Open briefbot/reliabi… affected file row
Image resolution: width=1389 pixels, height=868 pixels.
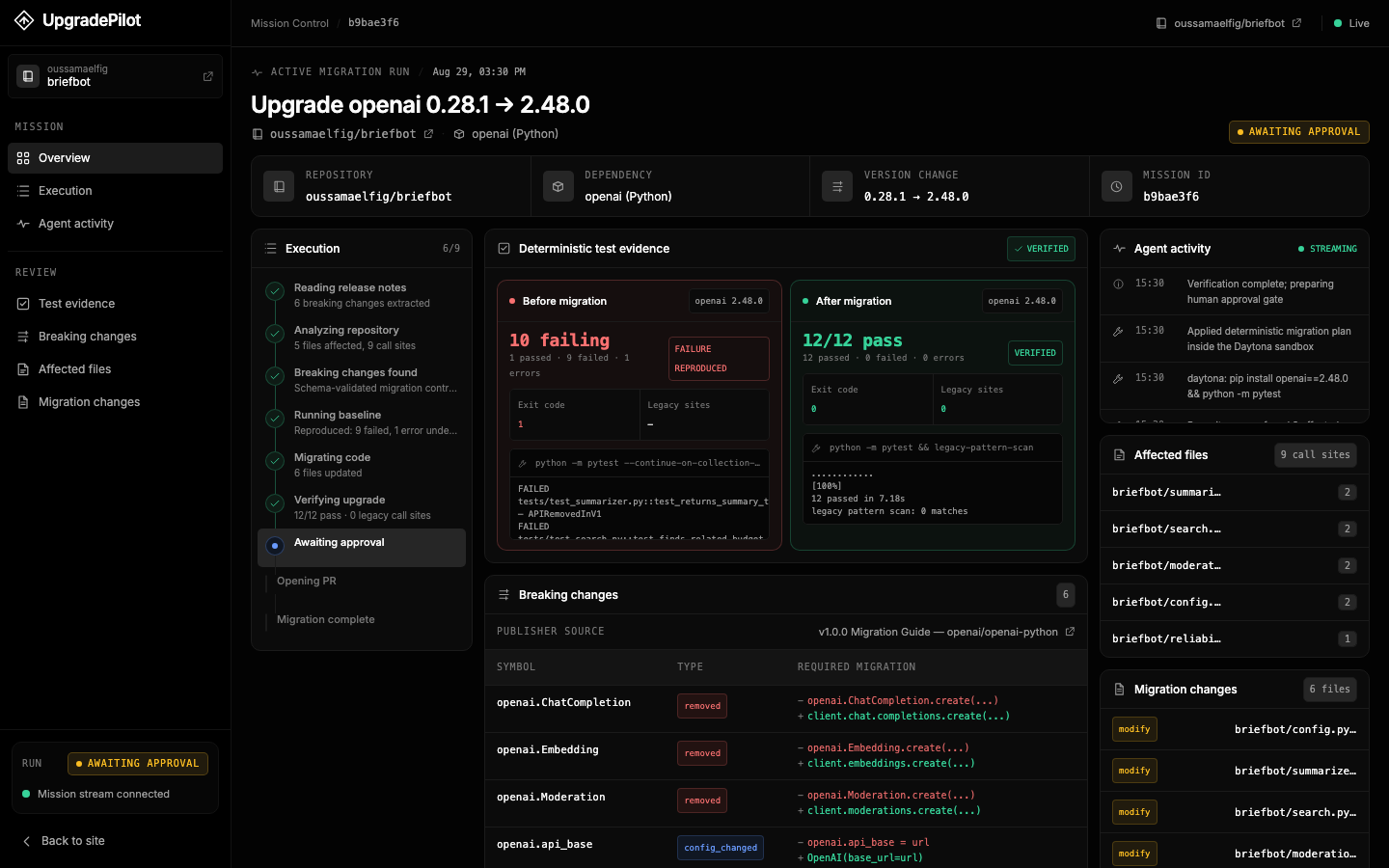coord(1235,639)
